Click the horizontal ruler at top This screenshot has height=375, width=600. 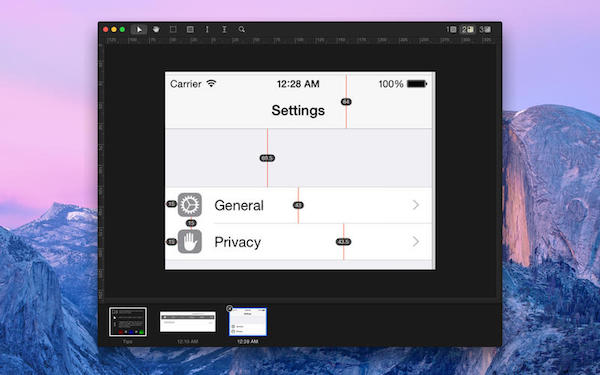[300, 40]
